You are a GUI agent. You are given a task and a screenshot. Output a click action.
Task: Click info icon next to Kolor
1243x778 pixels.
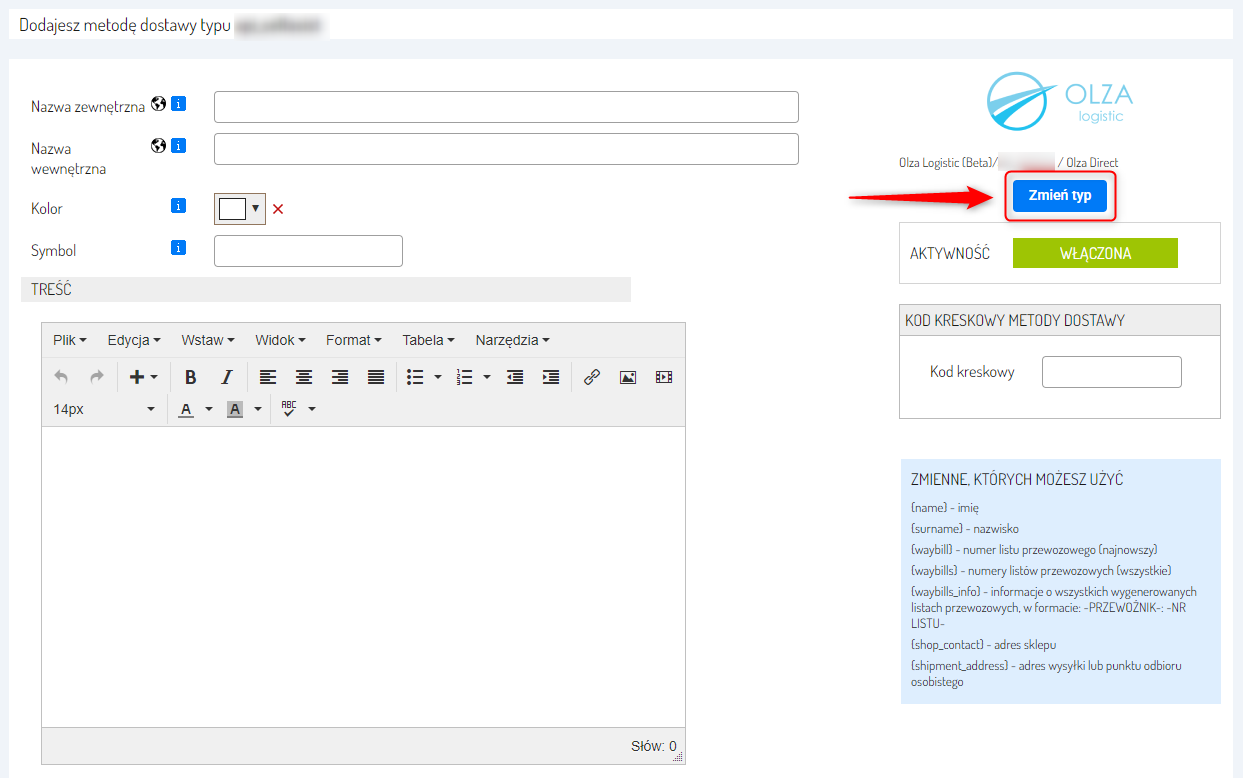[x=179, y=206]
